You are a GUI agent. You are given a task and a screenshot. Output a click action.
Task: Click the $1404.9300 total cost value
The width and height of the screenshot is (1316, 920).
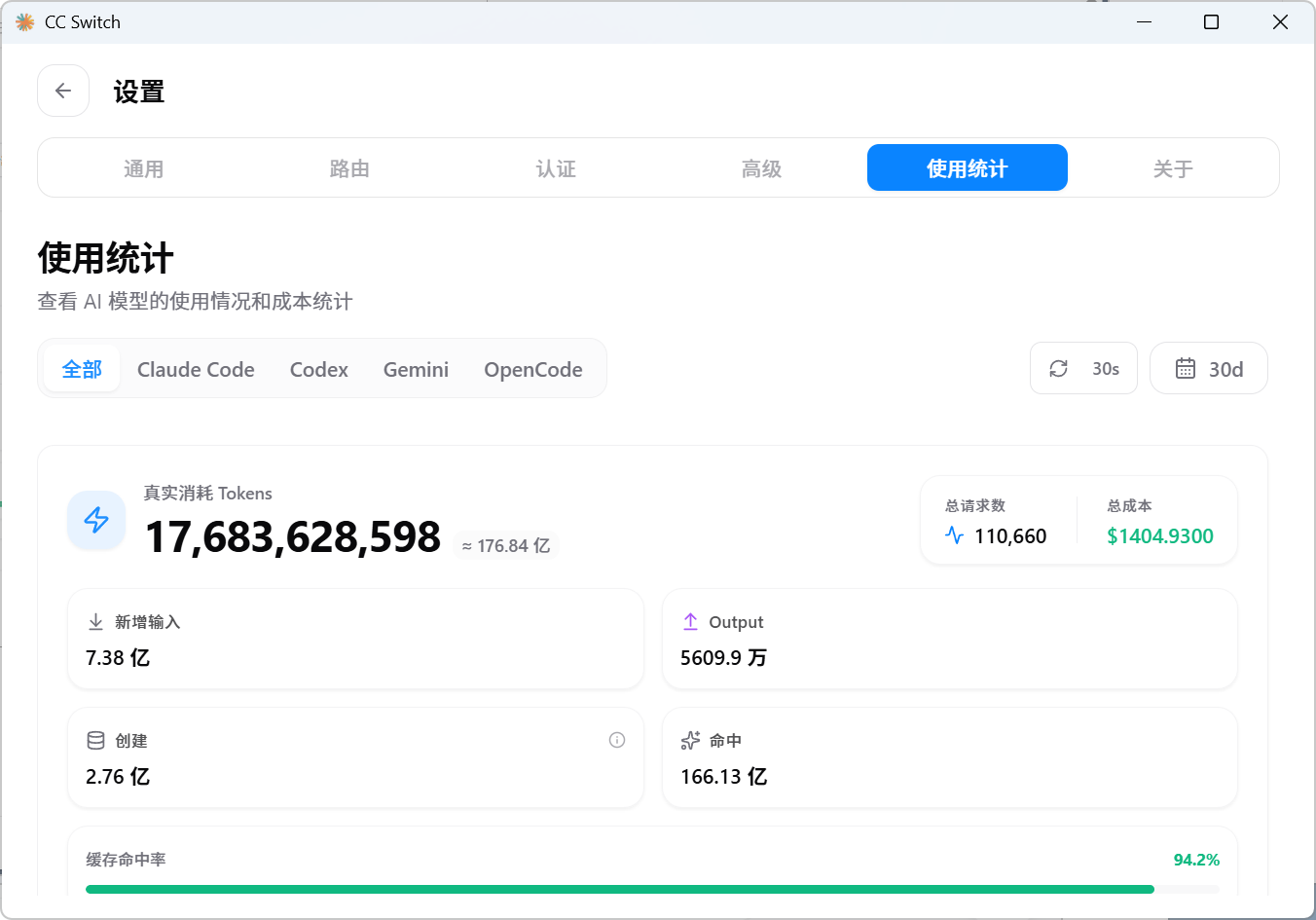click(x=1160, y=535)
